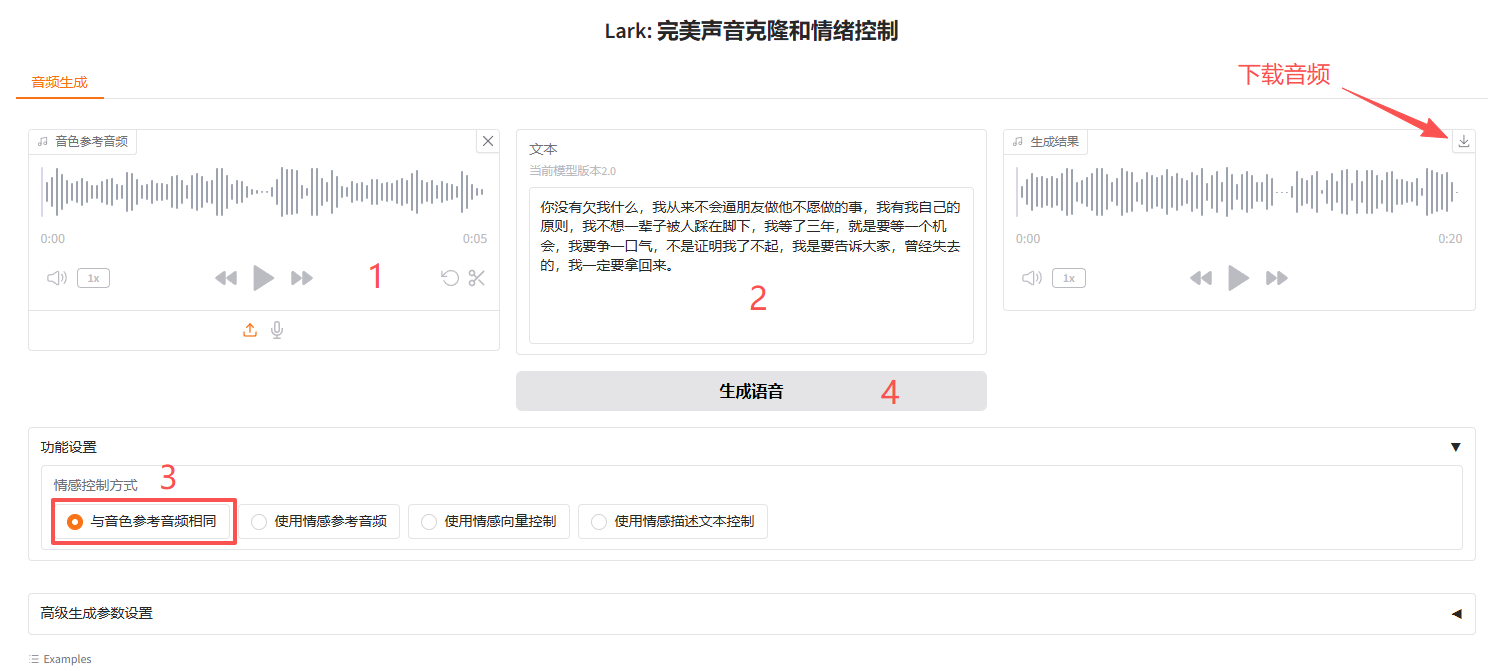
Task: Select 使用情感参考音频 option
Action: [x=319, y=521]
